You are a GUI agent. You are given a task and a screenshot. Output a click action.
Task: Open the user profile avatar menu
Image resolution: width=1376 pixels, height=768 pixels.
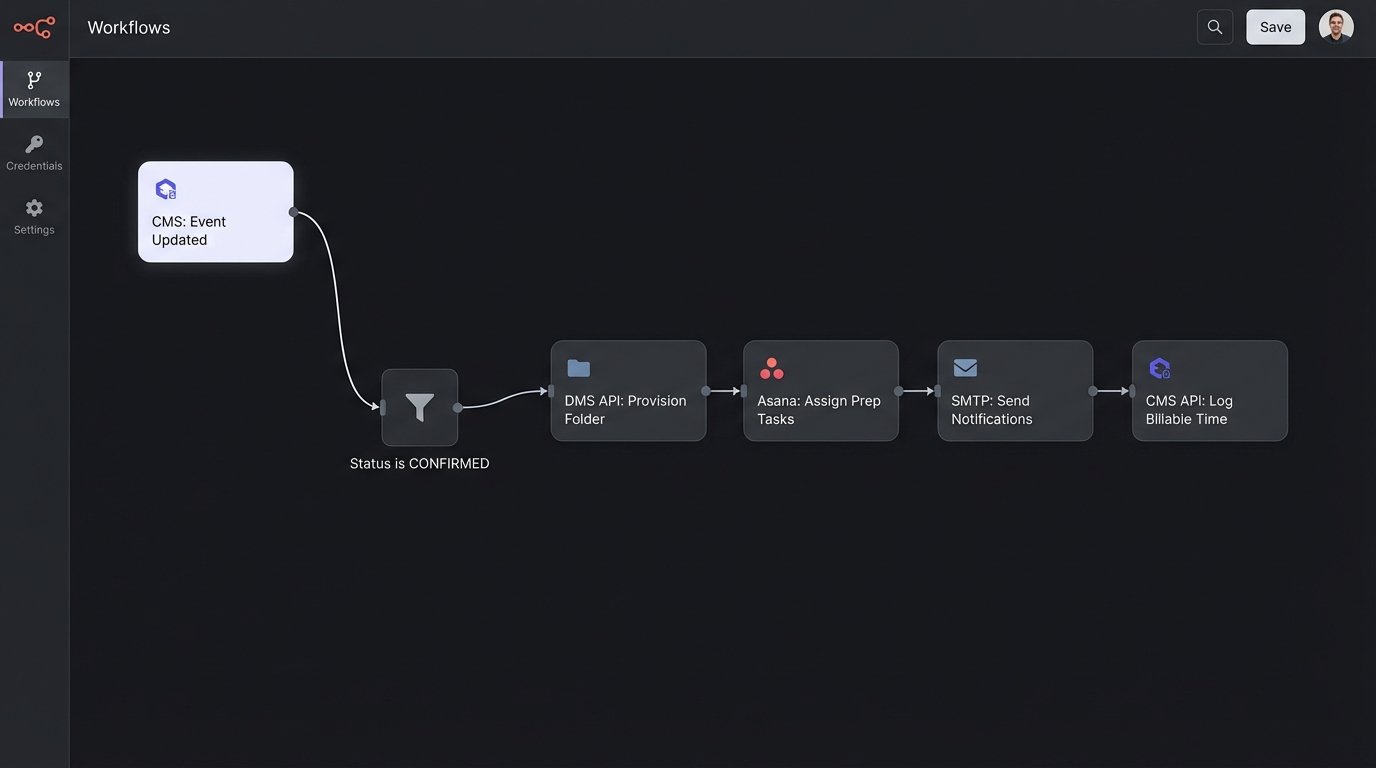1335,26
